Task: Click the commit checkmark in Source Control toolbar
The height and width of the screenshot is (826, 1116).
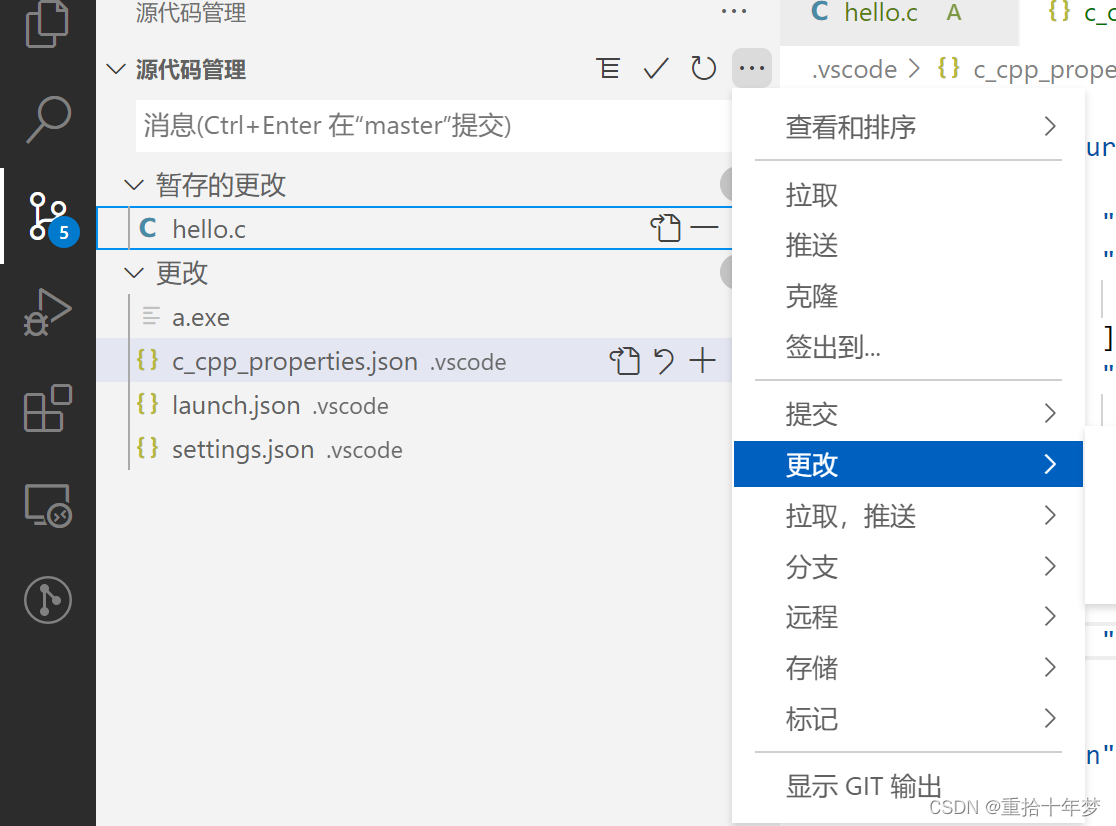Action: pyautogui.click(x=656, y=68)
